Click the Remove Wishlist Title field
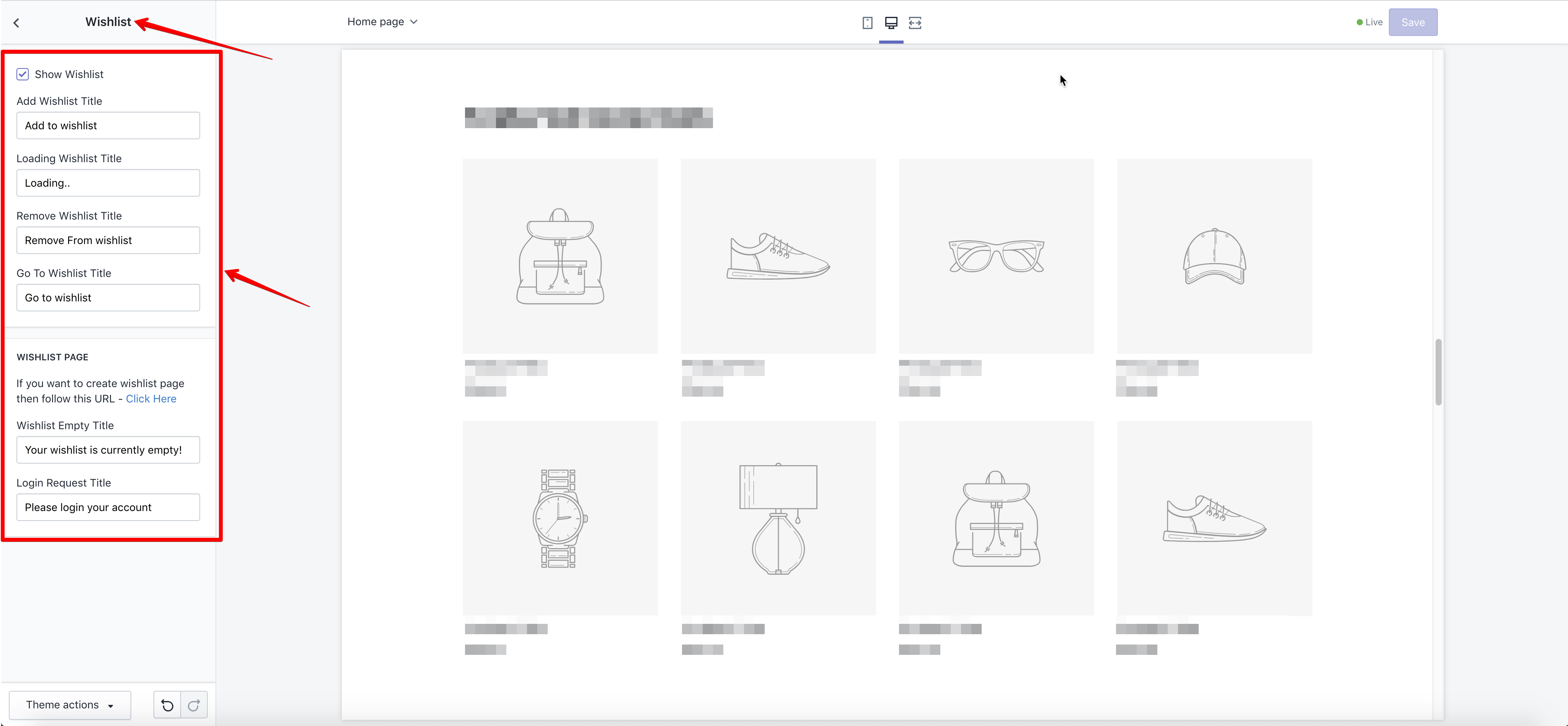Screen dimensions: 1568x726 (108, 240)
